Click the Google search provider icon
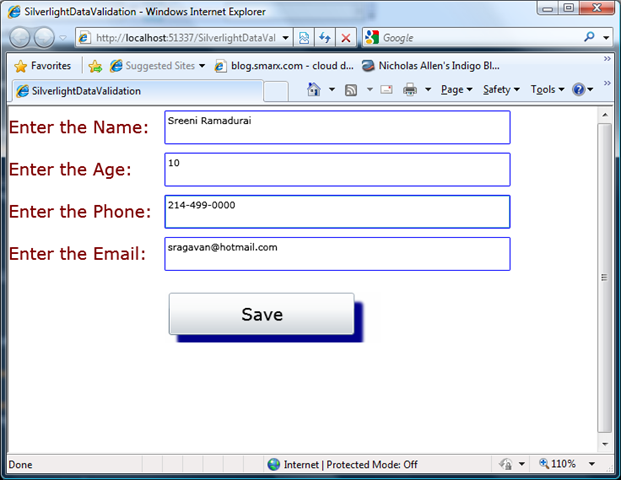 [x=372, y=38]
